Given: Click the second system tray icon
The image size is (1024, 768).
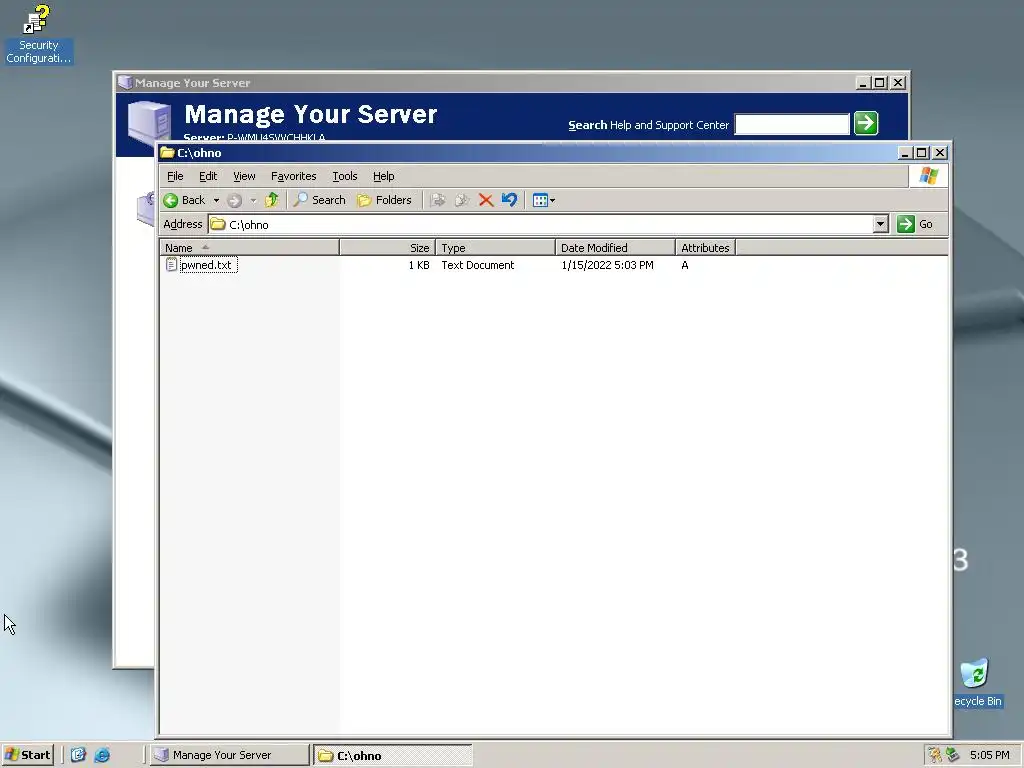Looking at the screenshot, I should pos(953,755).
